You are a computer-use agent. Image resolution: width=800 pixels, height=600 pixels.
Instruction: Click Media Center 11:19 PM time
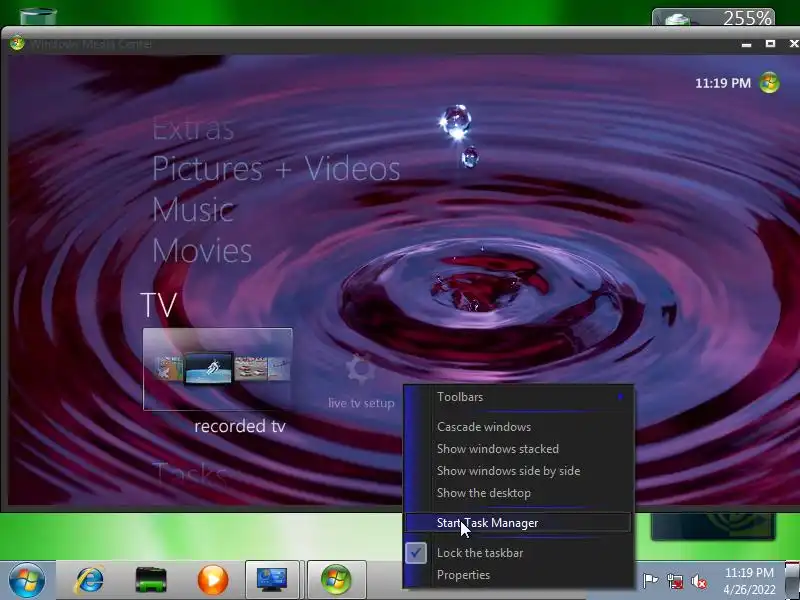pyautogui.click(x=723, y=83)
